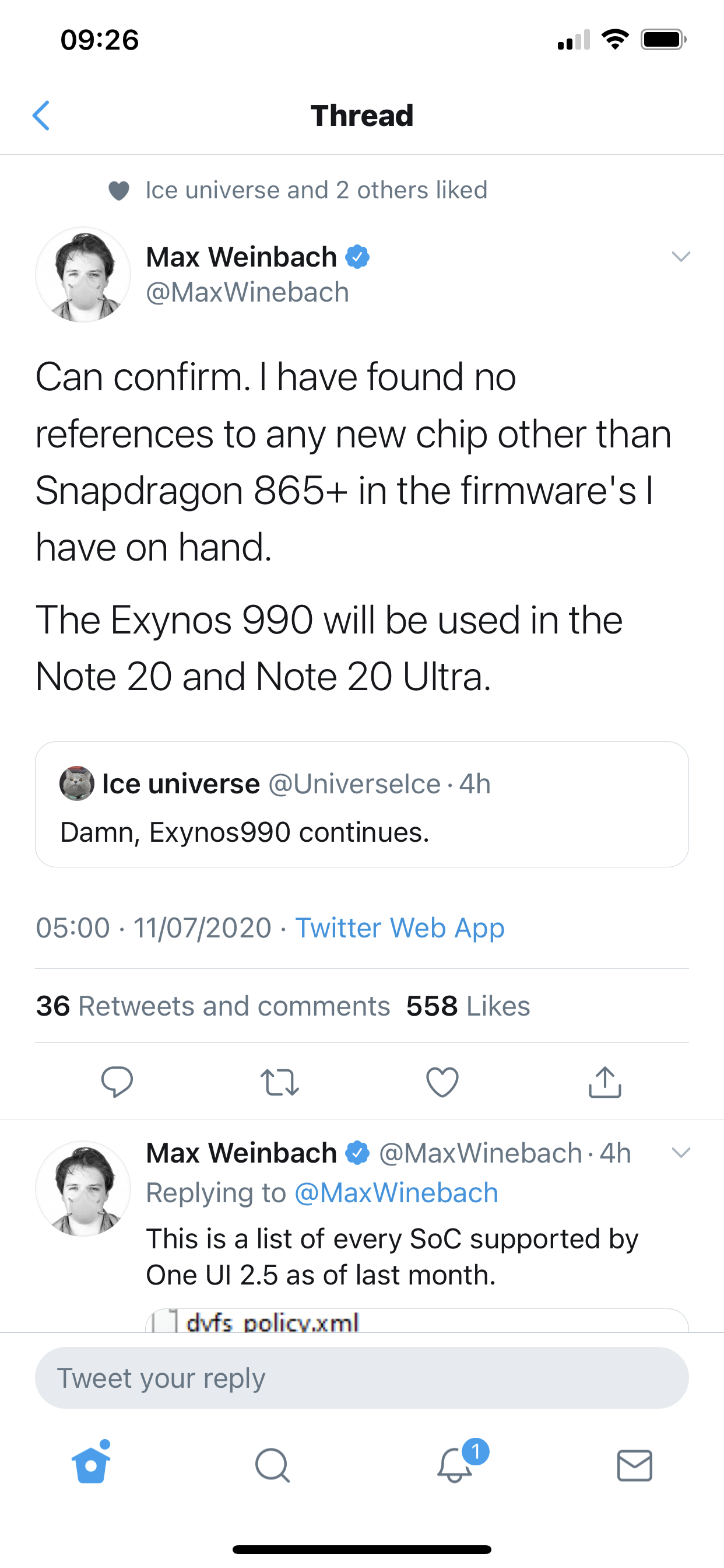Reply to Max Weinbach's main tweet

point(117,1081)
